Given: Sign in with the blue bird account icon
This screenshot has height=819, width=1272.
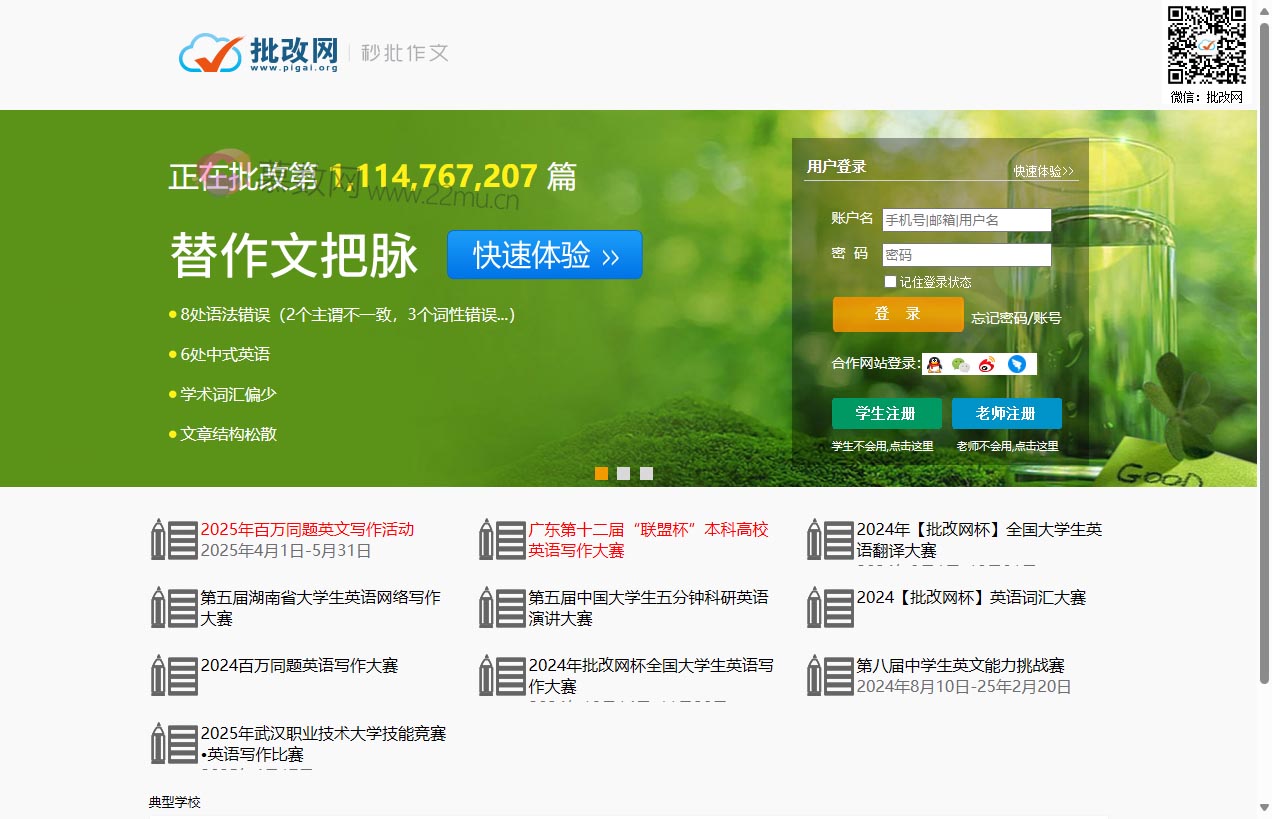Looking at the screenshot, I should pos(1016,364).
